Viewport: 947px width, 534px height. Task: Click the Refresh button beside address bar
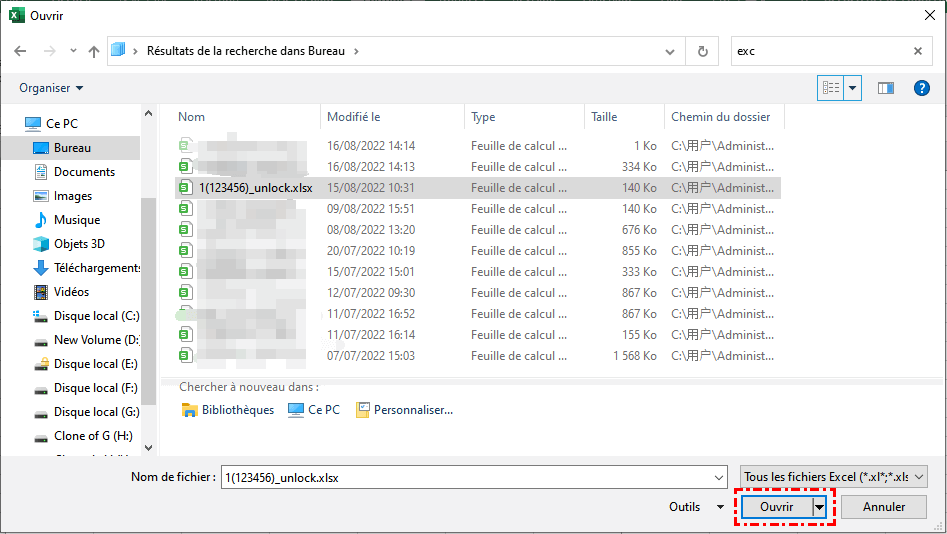tap(702, 51)
